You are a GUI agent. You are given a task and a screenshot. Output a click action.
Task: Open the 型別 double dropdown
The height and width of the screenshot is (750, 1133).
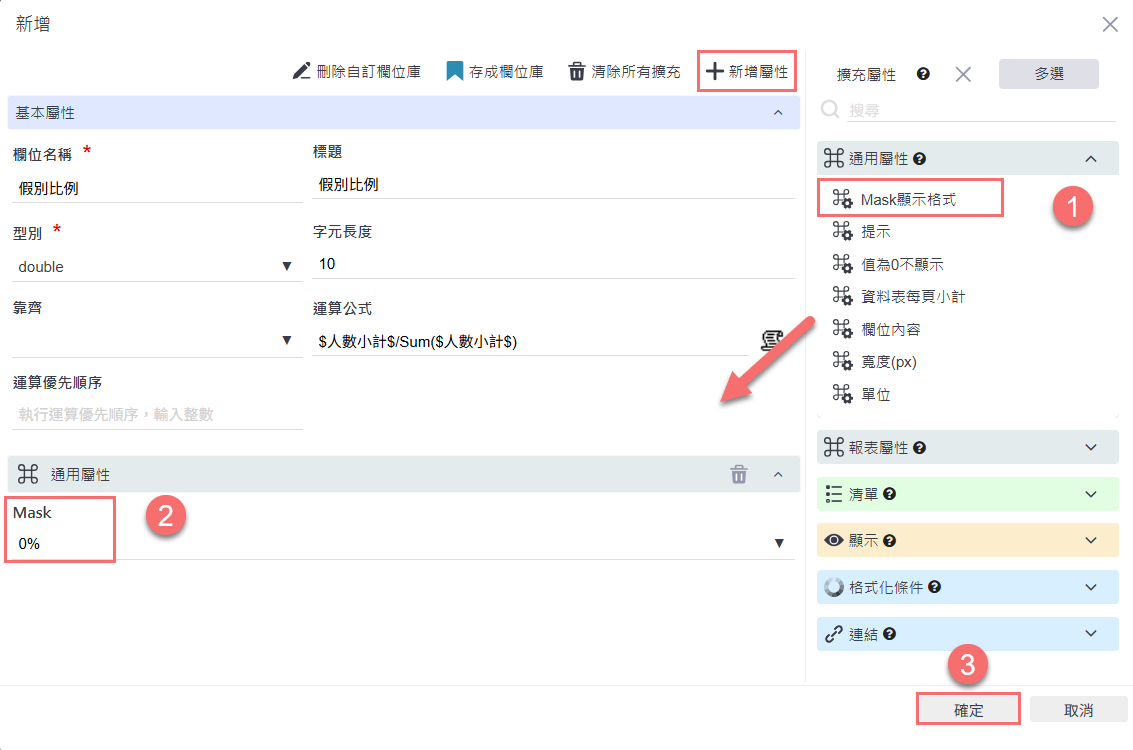tap(286, 267)
